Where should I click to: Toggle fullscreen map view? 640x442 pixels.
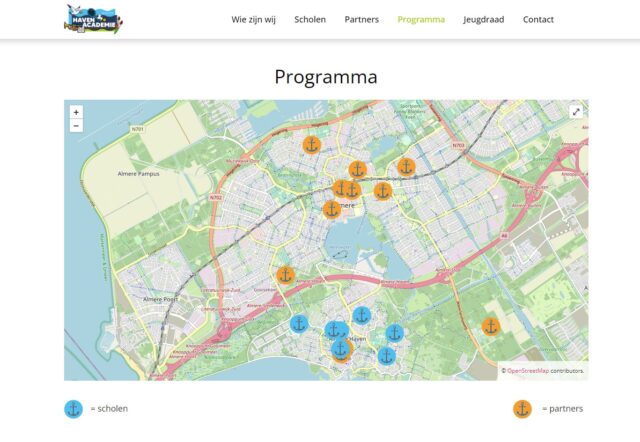click(x=576, y=112)
